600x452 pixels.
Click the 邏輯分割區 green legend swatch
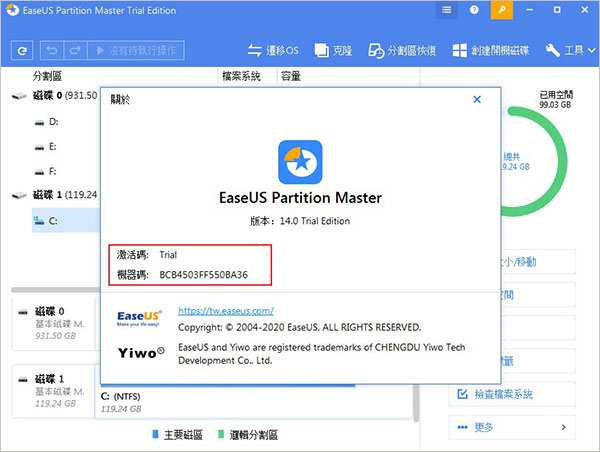coord(221,434)
